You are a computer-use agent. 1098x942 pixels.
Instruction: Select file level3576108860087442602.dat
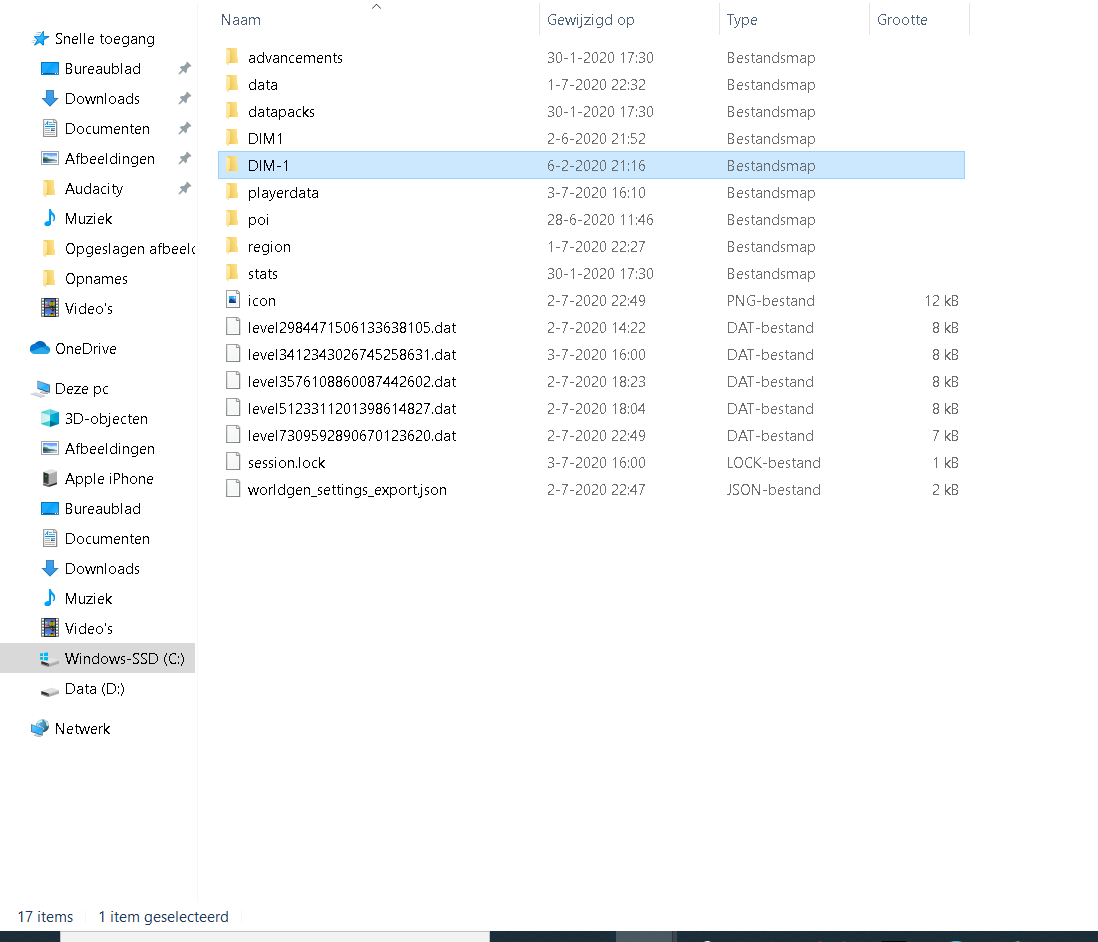pos(352,381)
